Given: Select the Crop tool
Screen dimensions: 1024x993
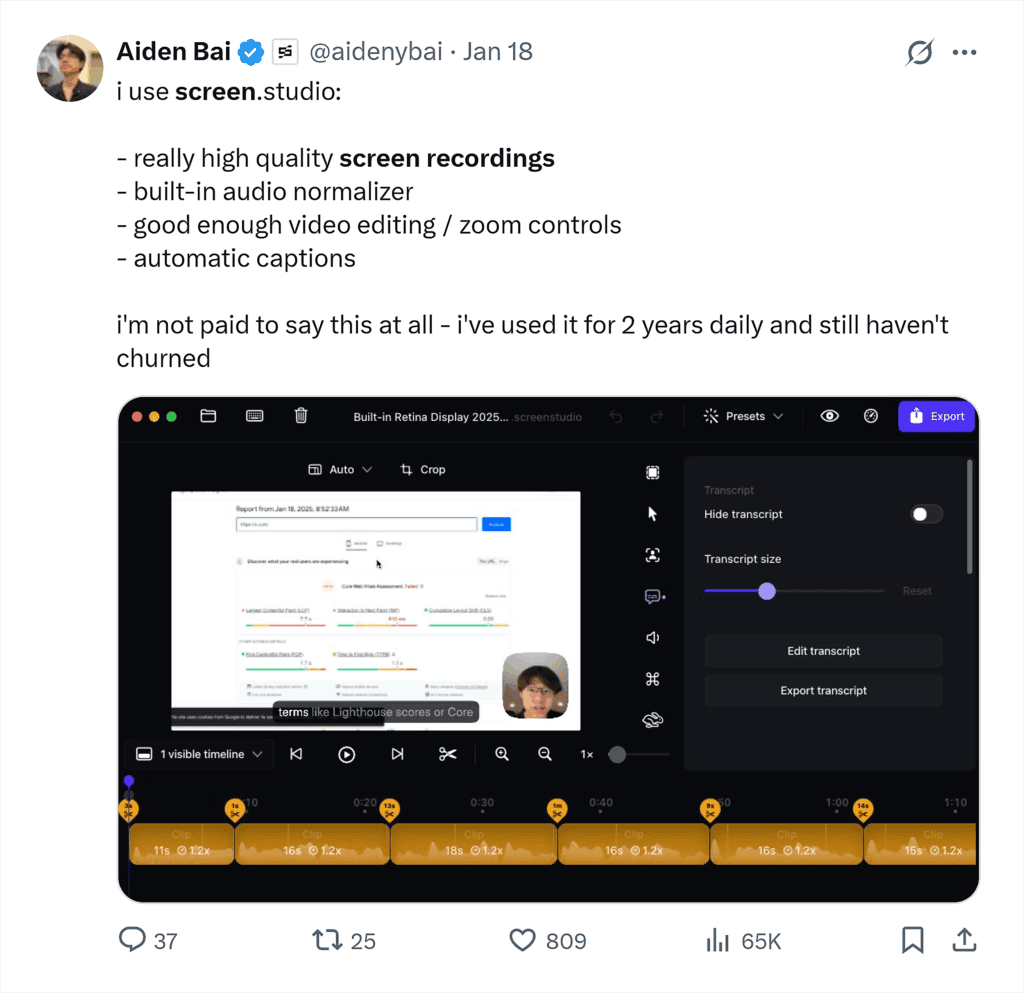Looking at the screenshot, I should pos(422,469).
